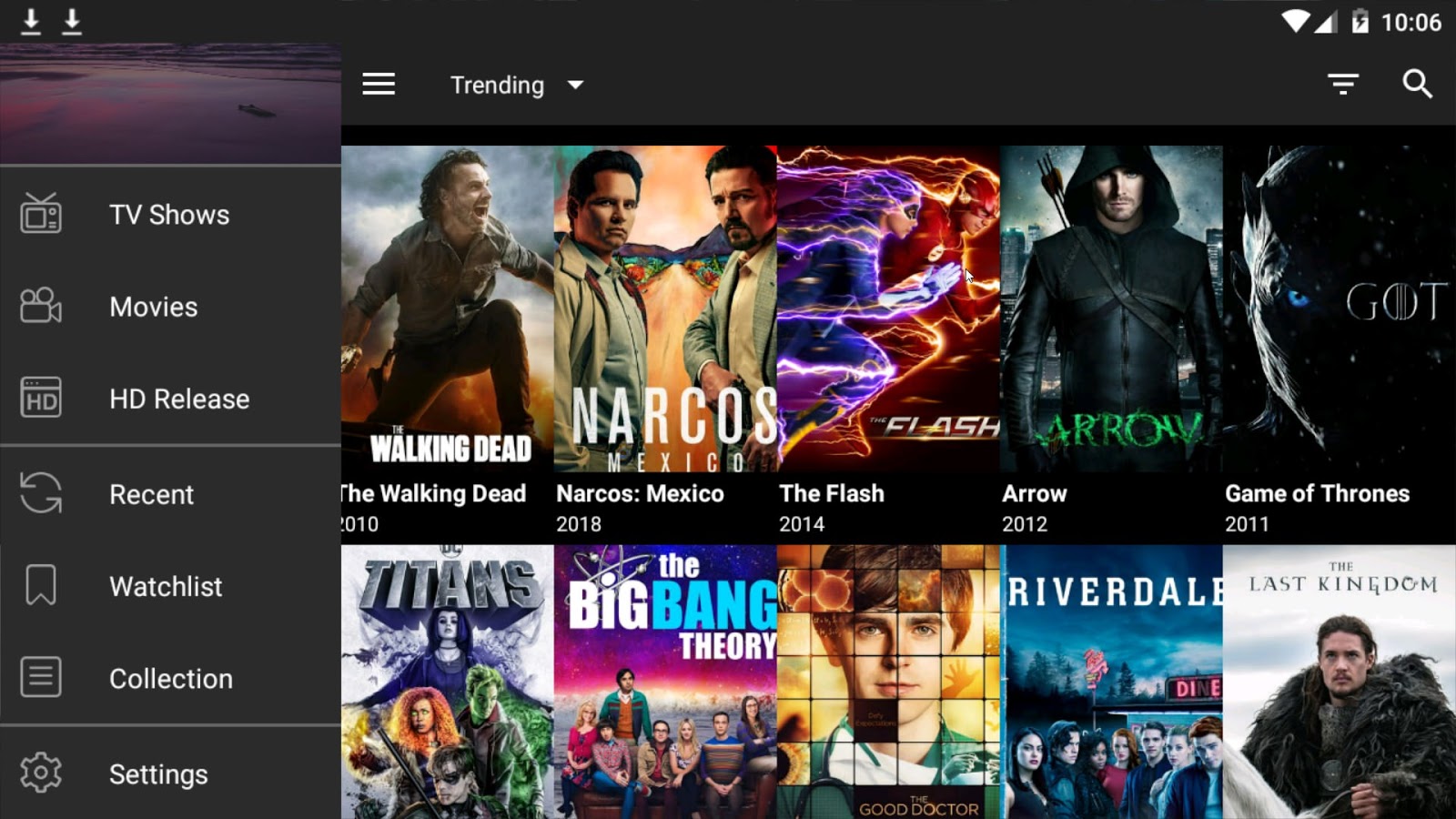This screenshot has height=819, width=1456.
Task: Open the Narcos: Mexico poster
Action: (x=665, y=308)
